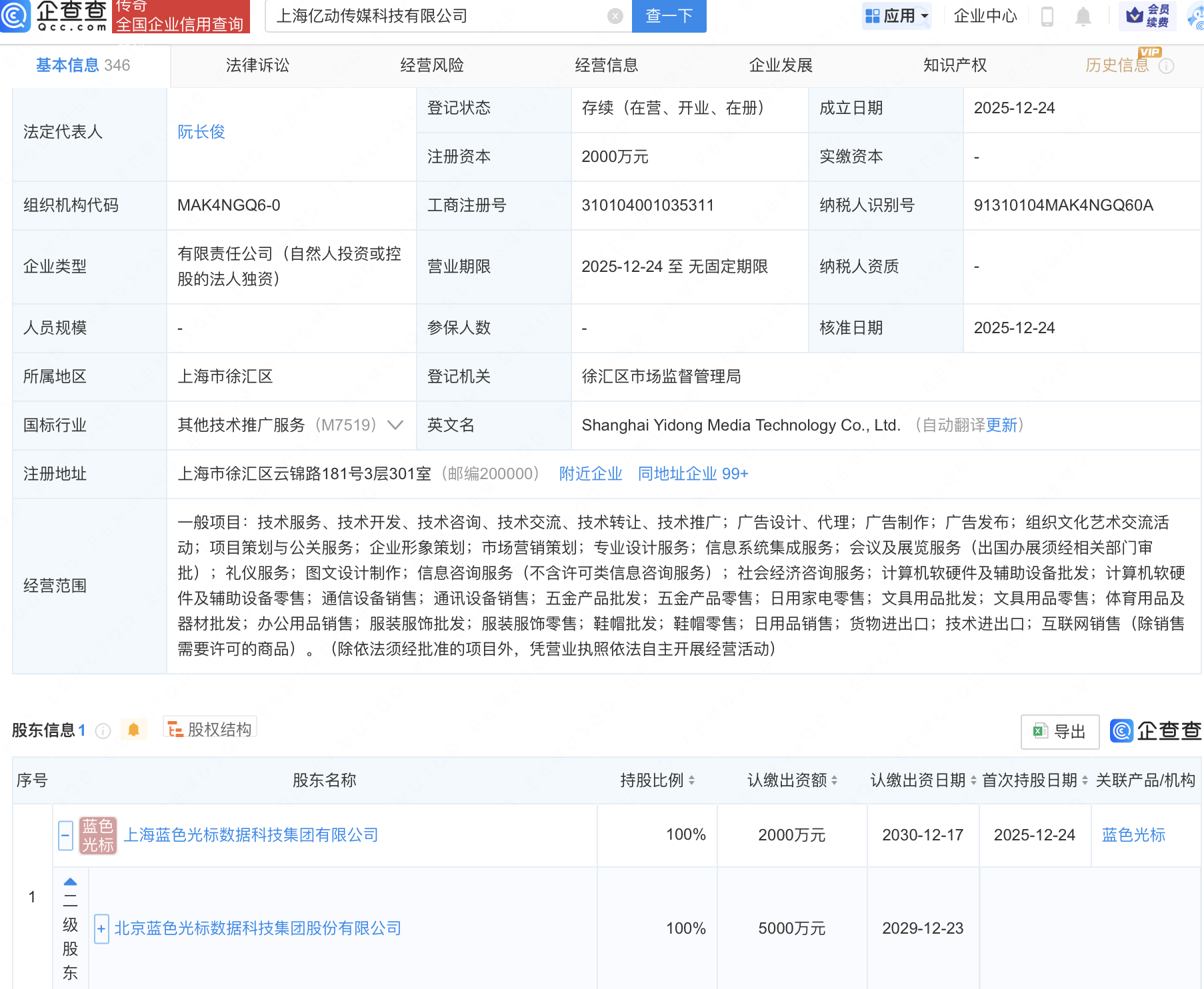The width and height of the screenshot is (1204, 989).
Task: Click the 蓝色光标 shareholder logo badge
Action: coord(98,835)
